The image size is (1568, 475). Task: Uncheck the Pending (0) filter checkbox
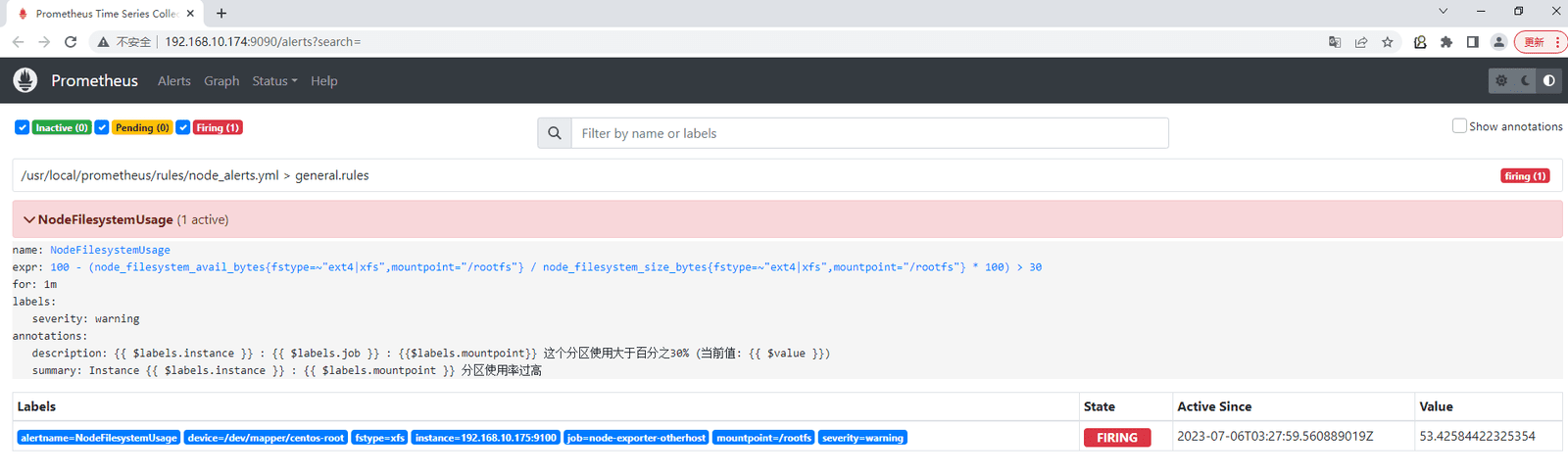[102, 127]
